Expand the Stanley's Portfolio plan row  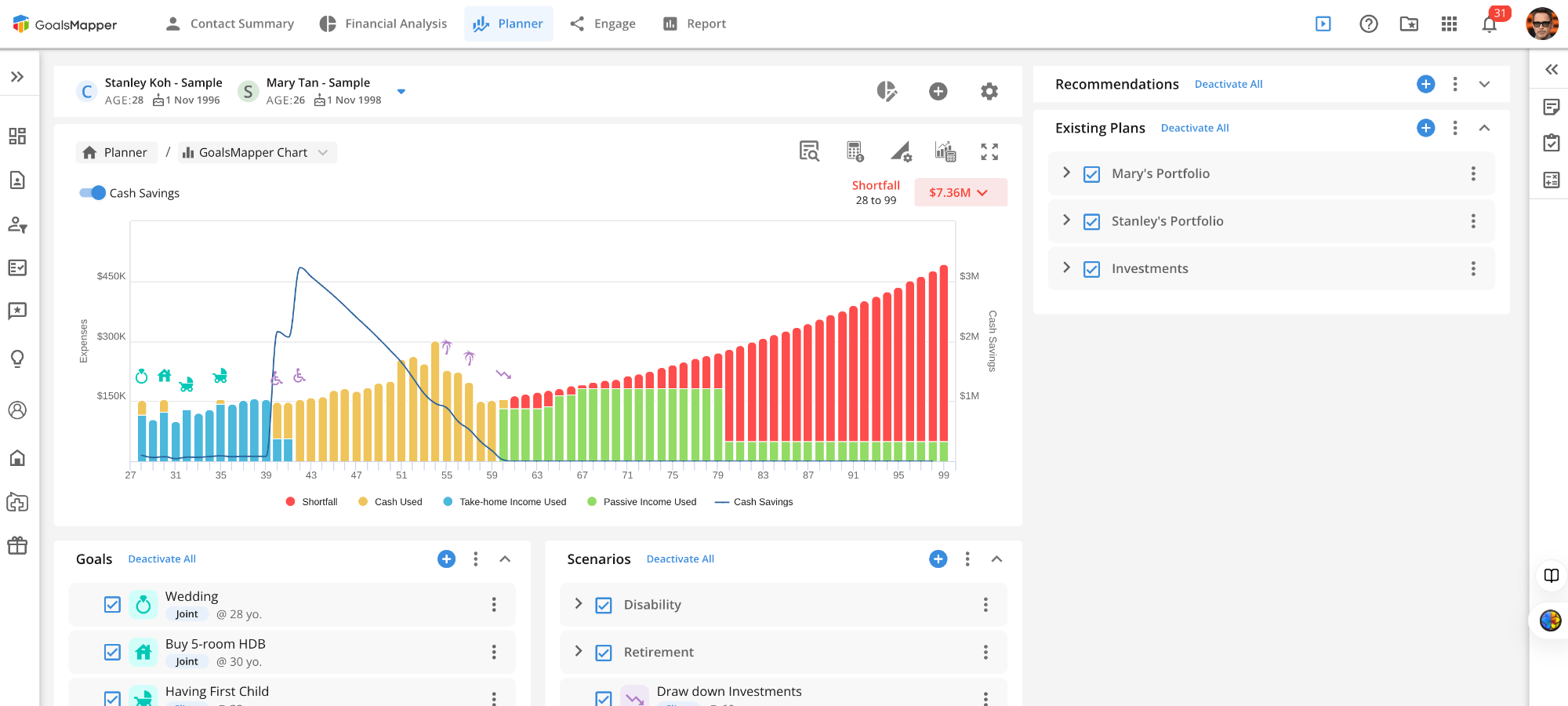click(x=1066, y=220)
